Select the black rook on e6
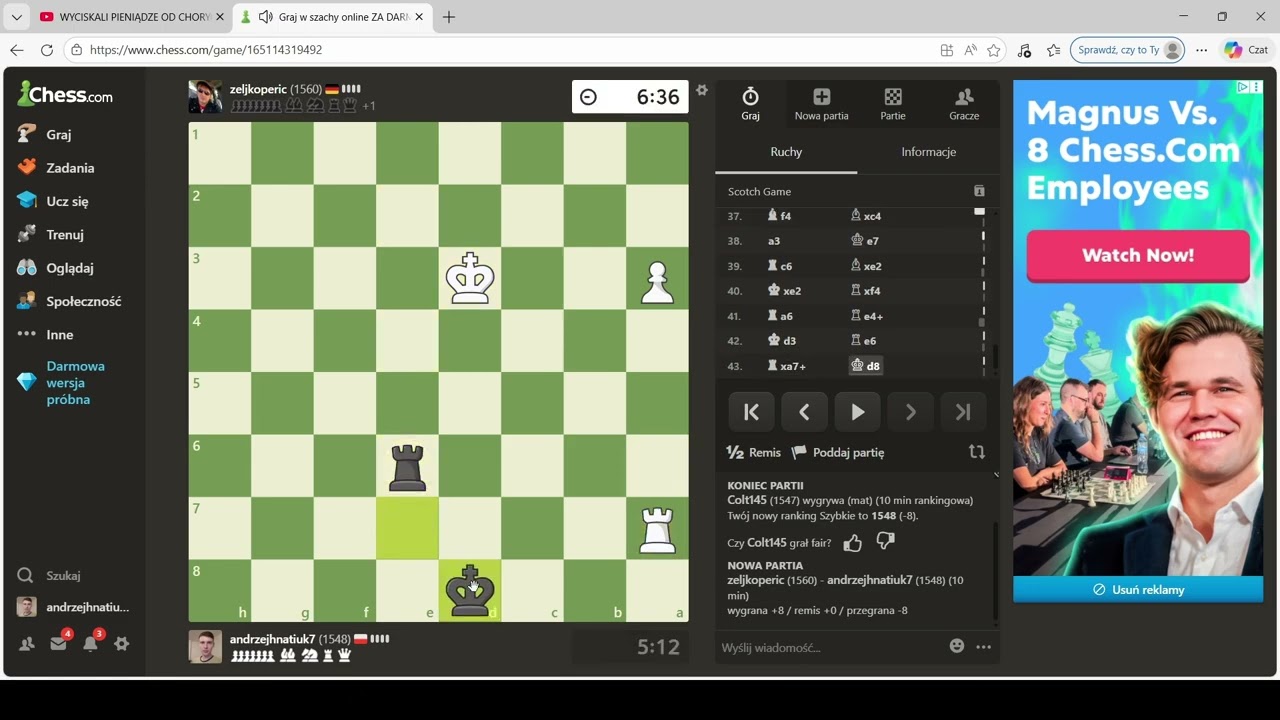Image resolution: width=1280 pixels, height=720 pixels. click(407, 466)
